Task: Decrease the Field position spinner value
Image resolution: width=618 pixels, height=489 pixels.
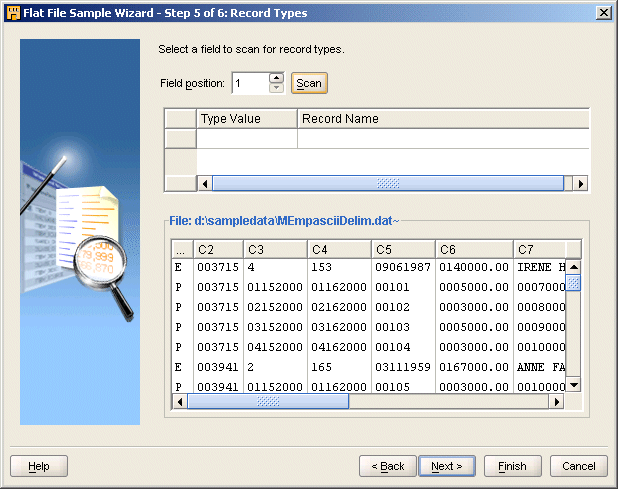Action: [x=277, y=88]
